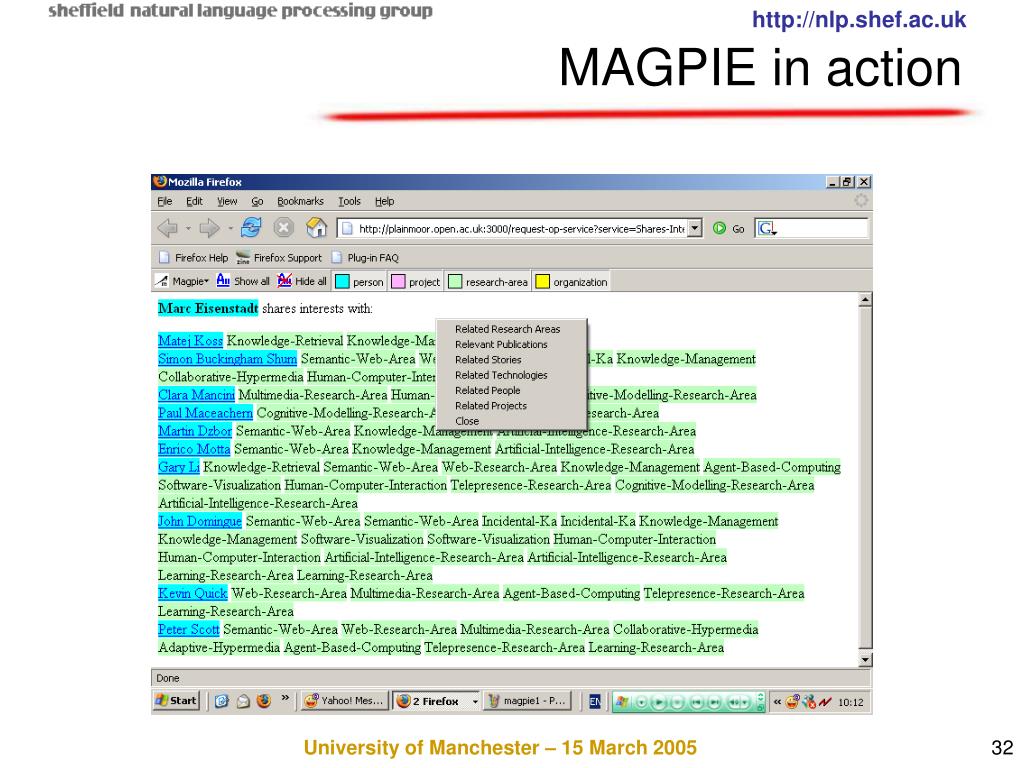
Task: Open the Edit menu
Action: click(x=194, y=201)
